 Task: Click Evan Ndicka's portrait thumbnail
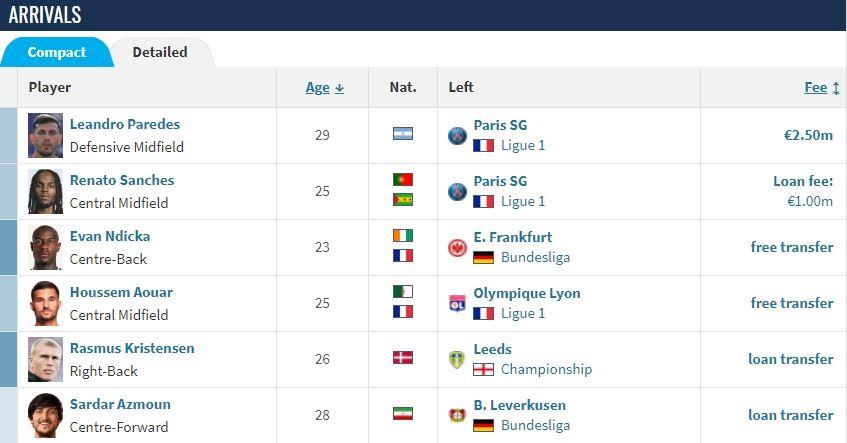(45, 247)
